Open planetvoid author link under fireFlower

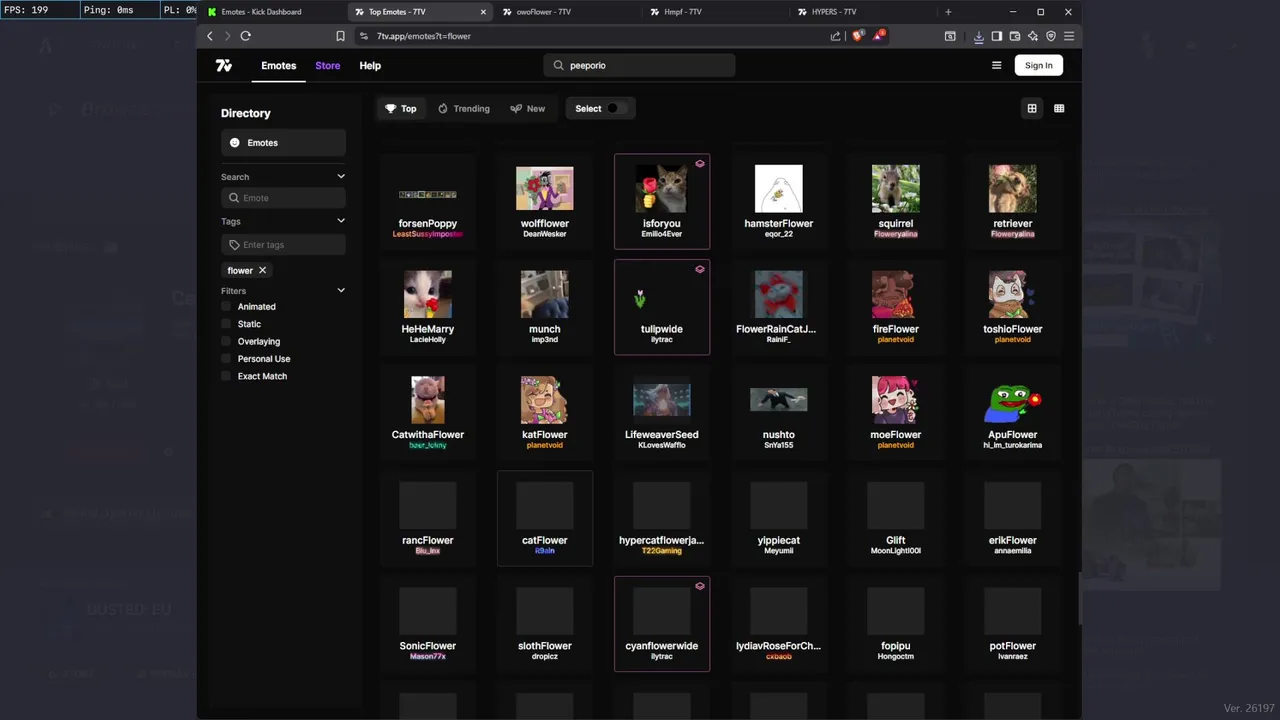(896, 340)
